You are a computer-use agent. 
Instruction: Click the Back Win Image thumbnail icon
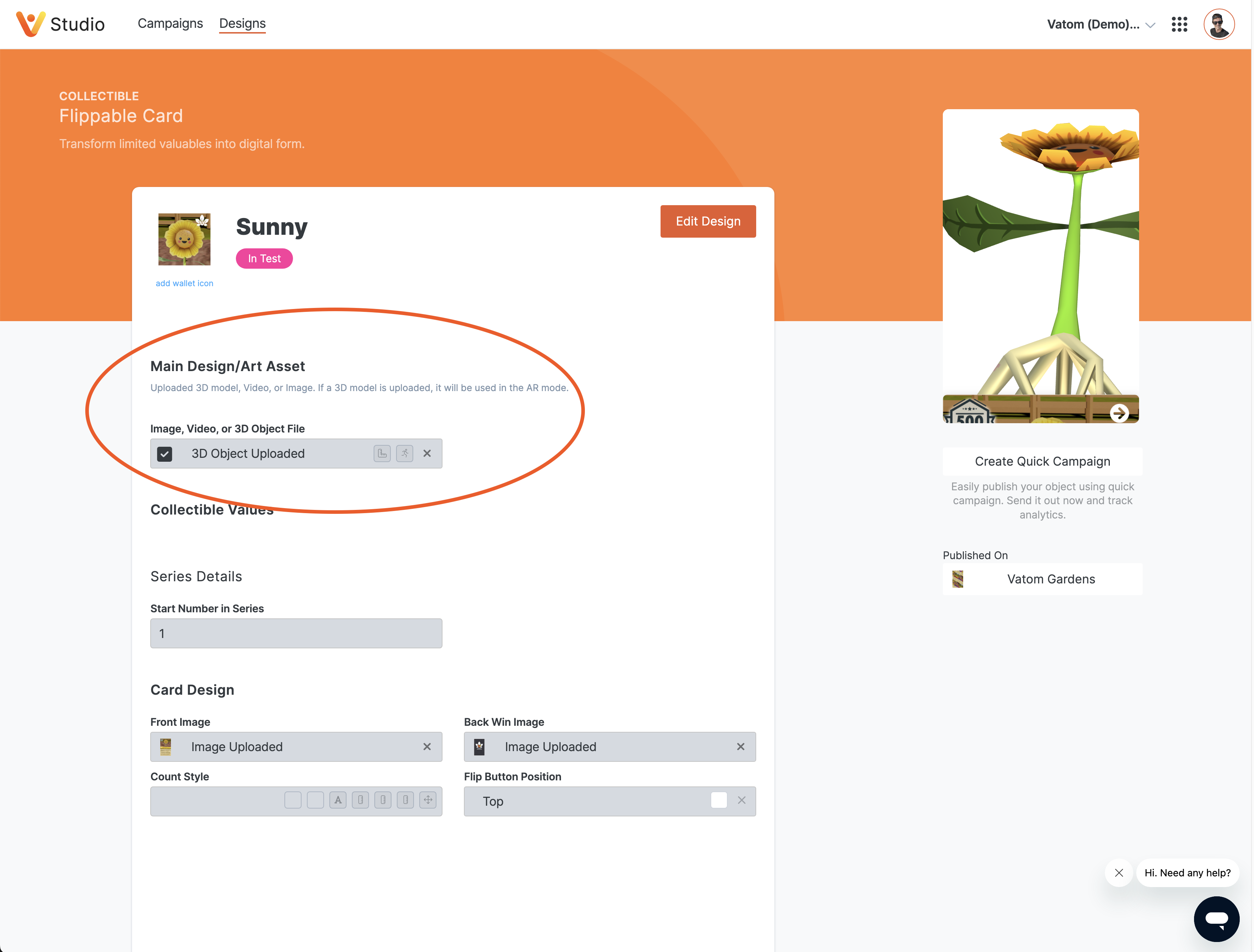click(x=479, y=747)
